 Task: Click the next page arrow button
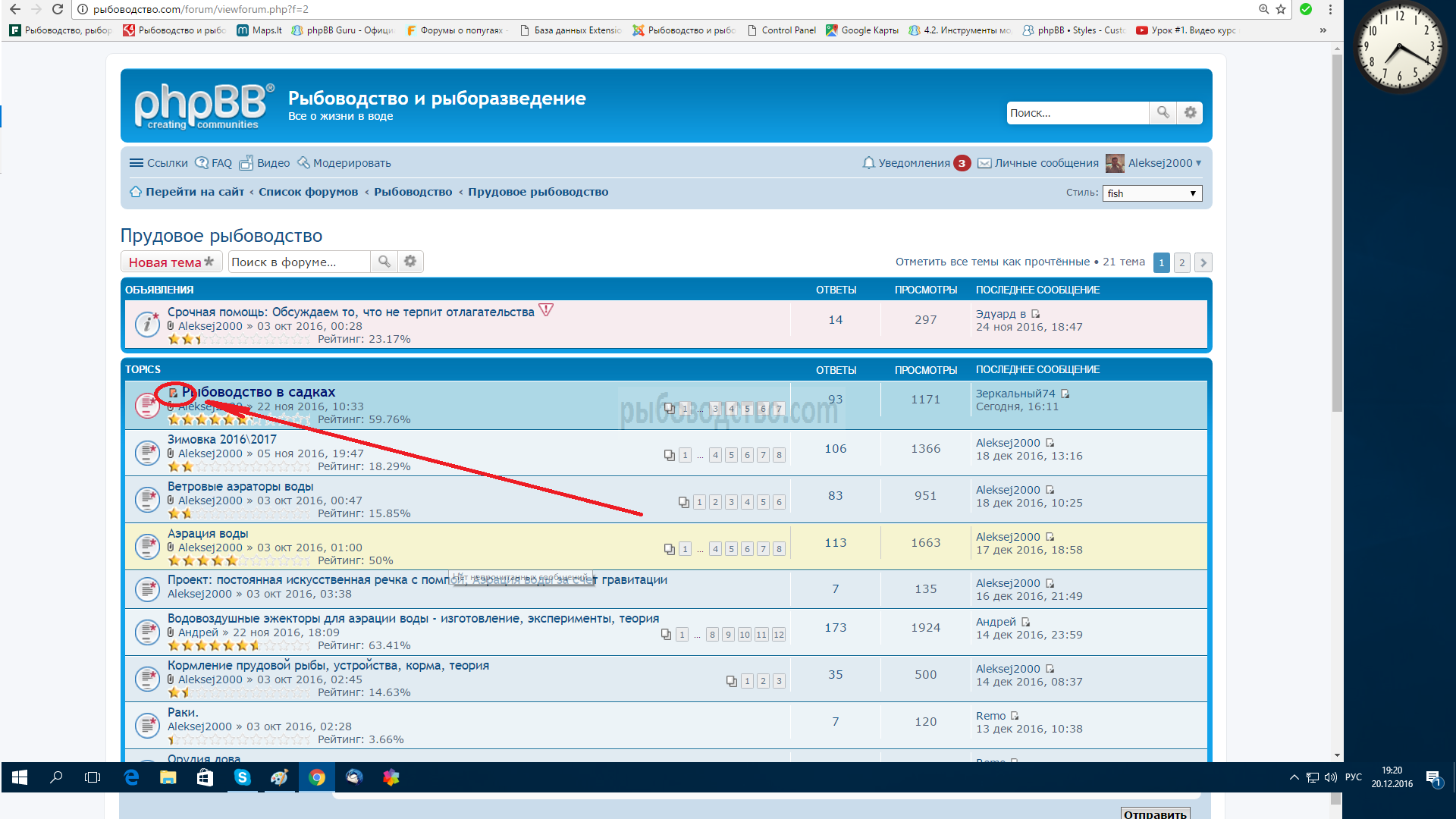[1203, 262]
